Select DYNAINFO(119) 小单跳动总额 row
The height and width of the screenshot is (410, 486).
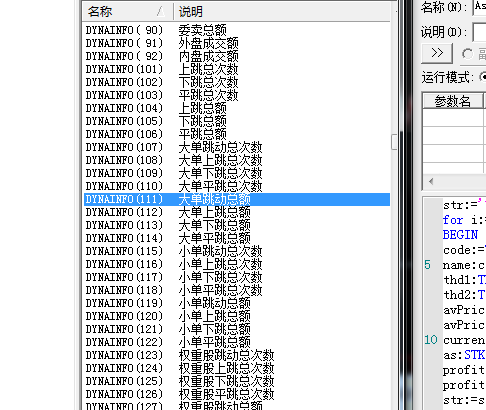(x=237, y=303)
